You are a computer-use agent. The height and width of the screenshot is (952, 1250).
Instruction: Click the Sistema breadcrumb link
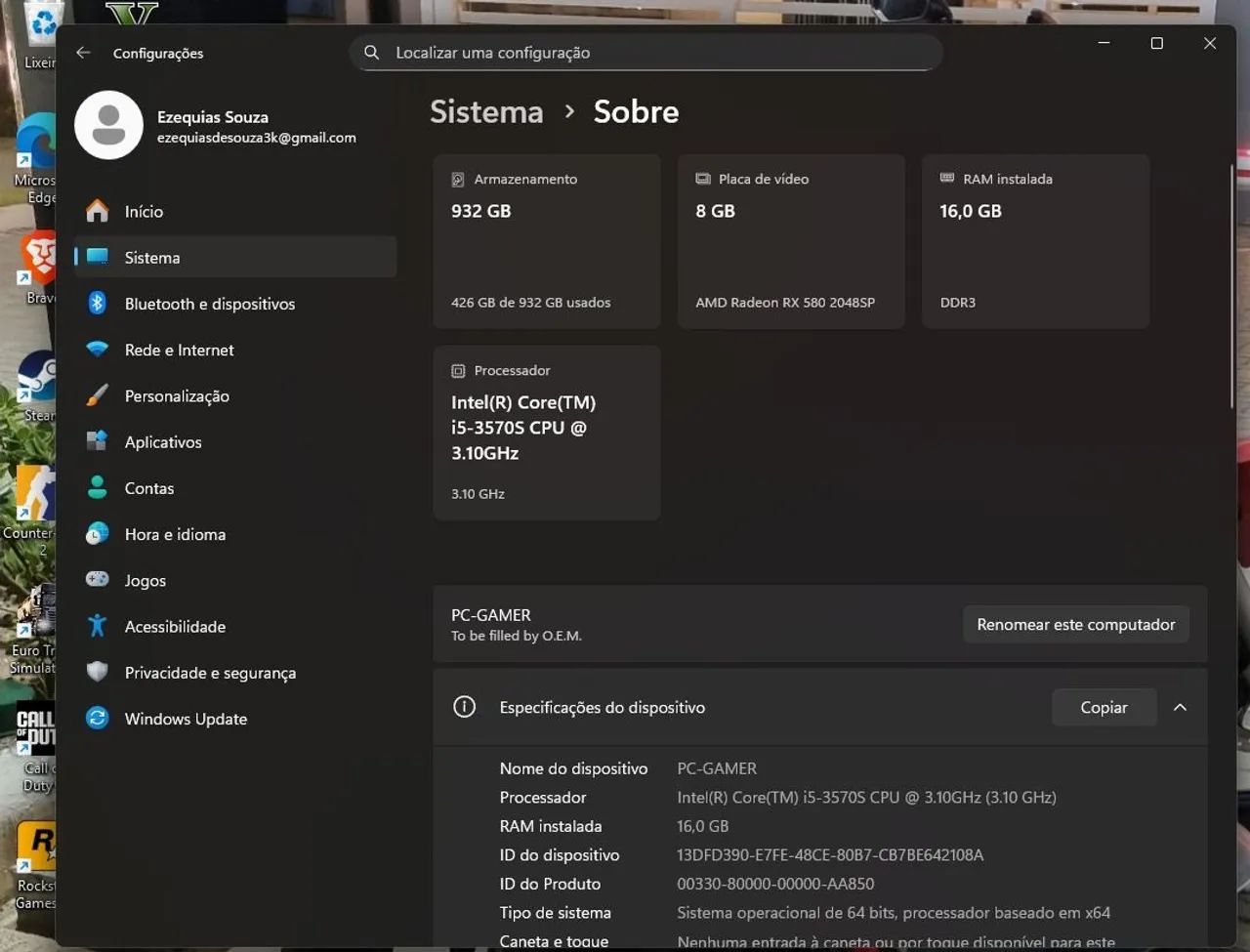(x=486, y=112)
